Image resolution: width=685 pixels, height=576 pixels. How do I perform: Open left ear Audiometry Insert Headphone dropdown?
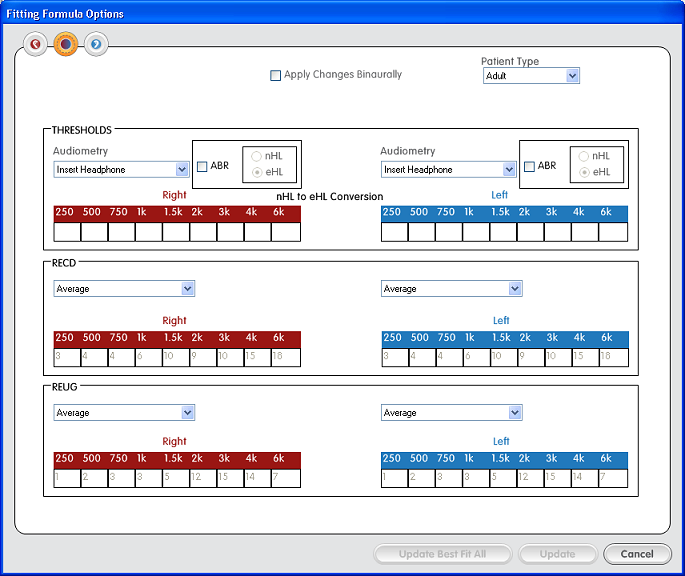(449, 170)
